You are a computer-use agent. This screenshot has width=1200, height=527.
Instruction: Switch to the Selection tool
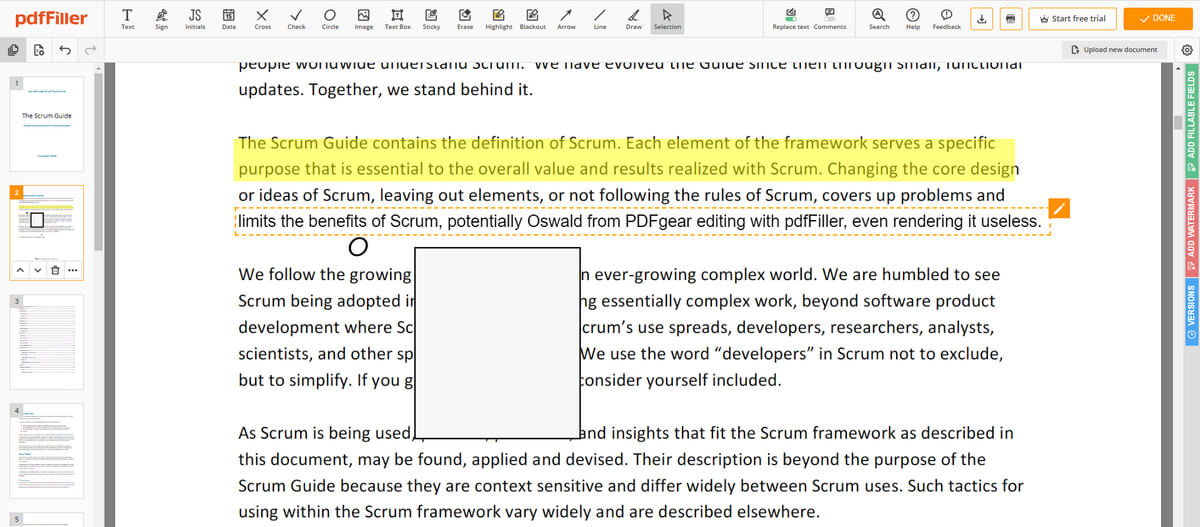point(668,18)
